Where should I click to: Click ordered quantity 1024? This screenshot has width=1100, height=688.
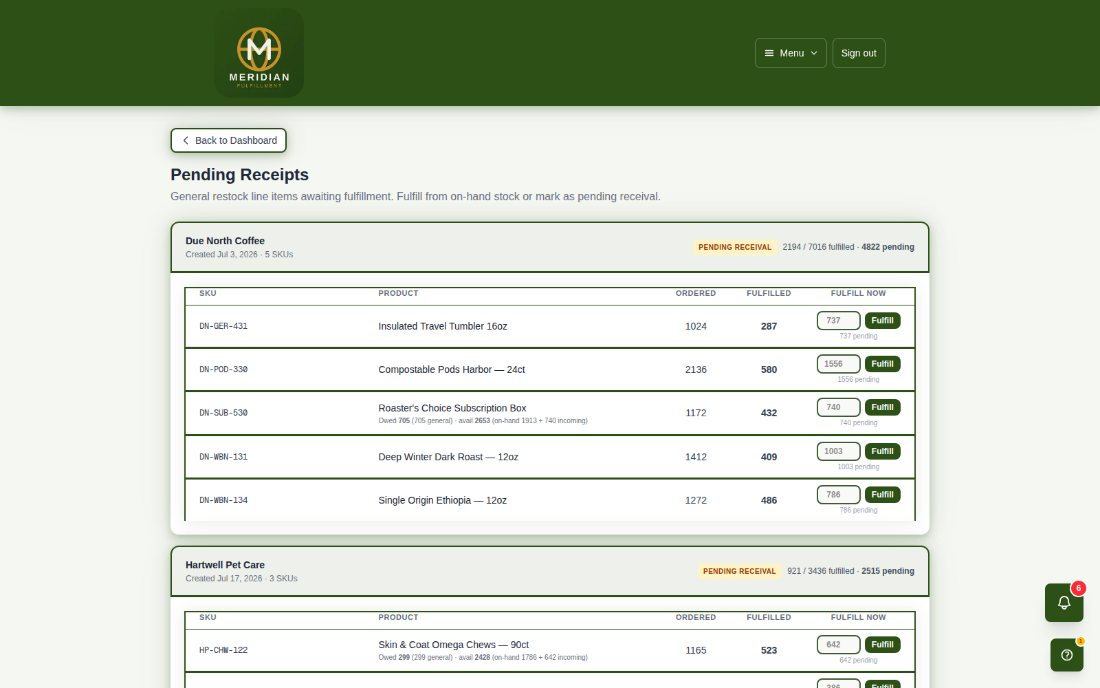point(696,326)
